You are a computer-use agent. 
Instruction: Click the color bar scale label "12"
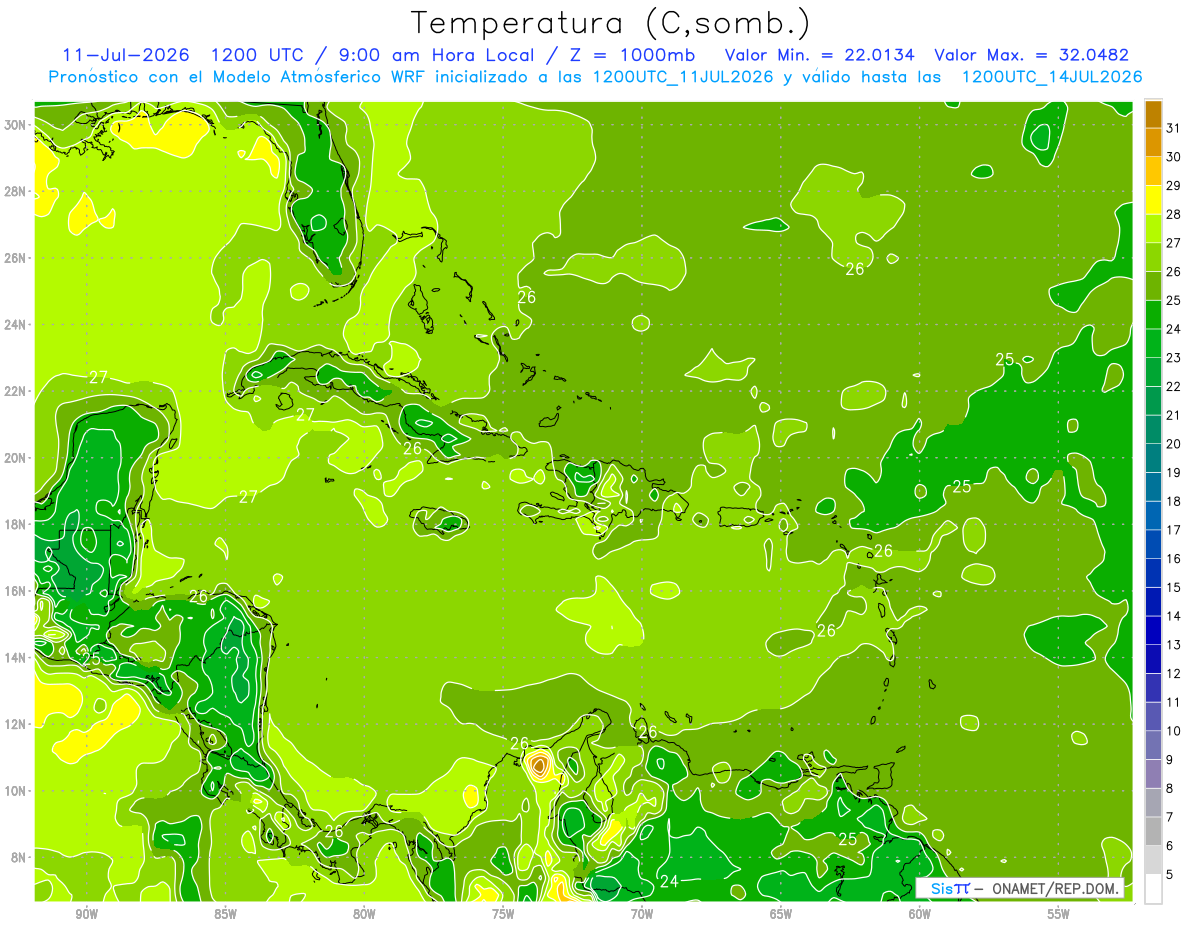(x=1174, y=673)
